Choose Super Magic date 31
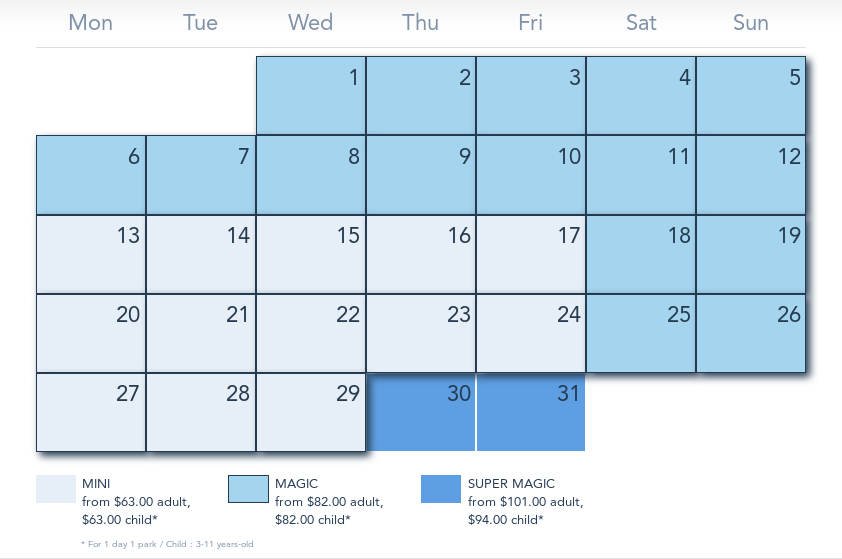Image resolution: width=842 pixels, height=559 pixels. point(531,412)
